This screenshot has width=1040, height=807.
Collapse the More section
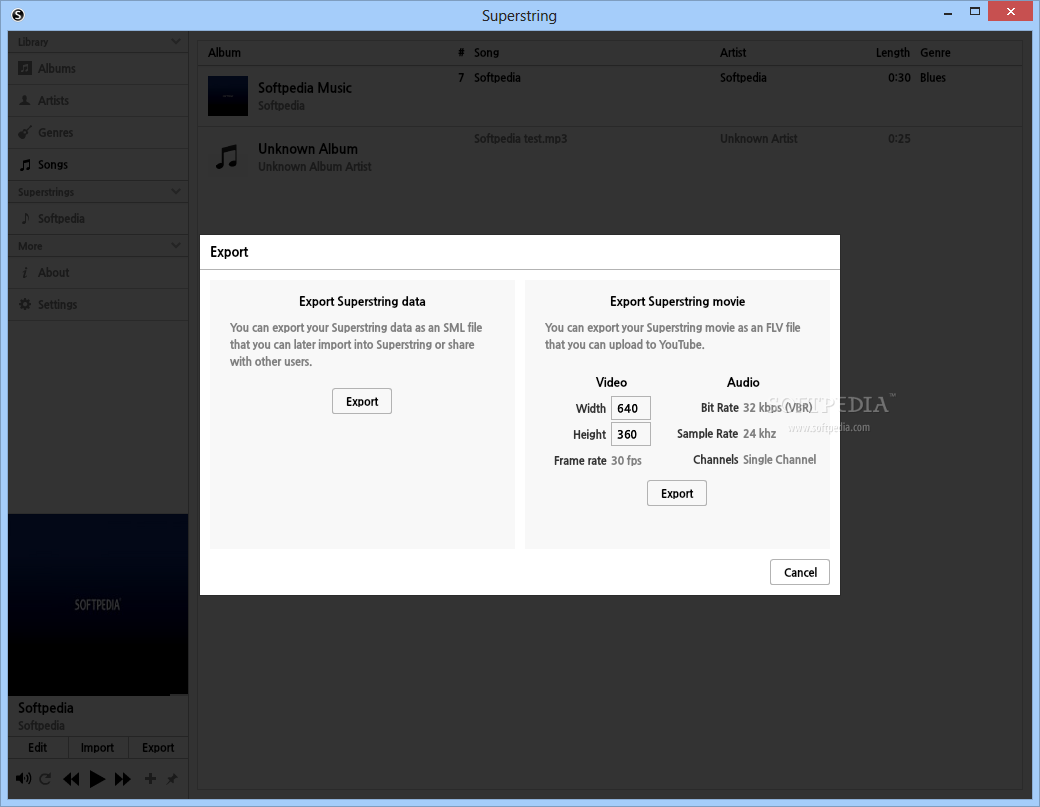(175, 245)
